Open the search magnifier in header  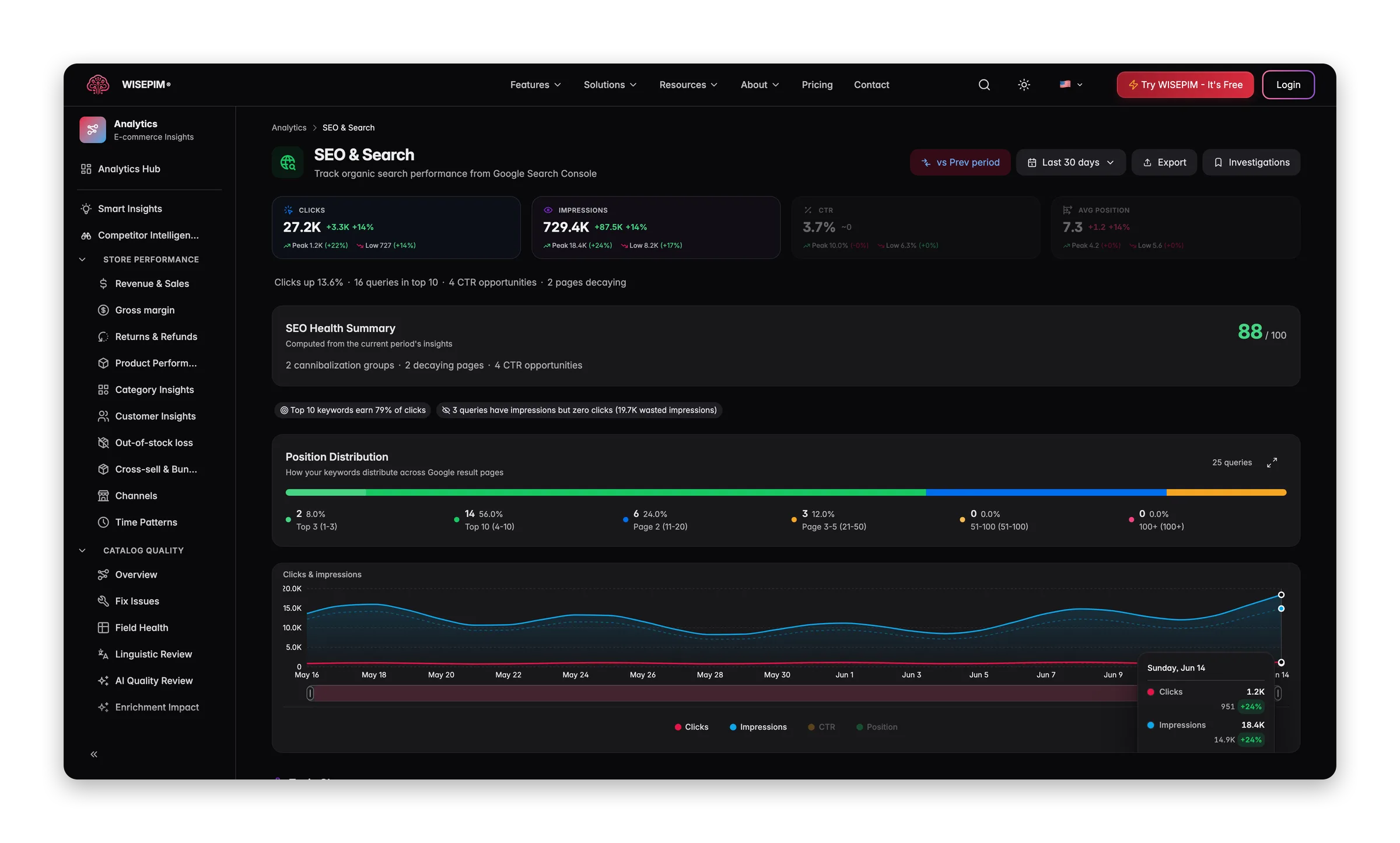(x=984, y=85)
